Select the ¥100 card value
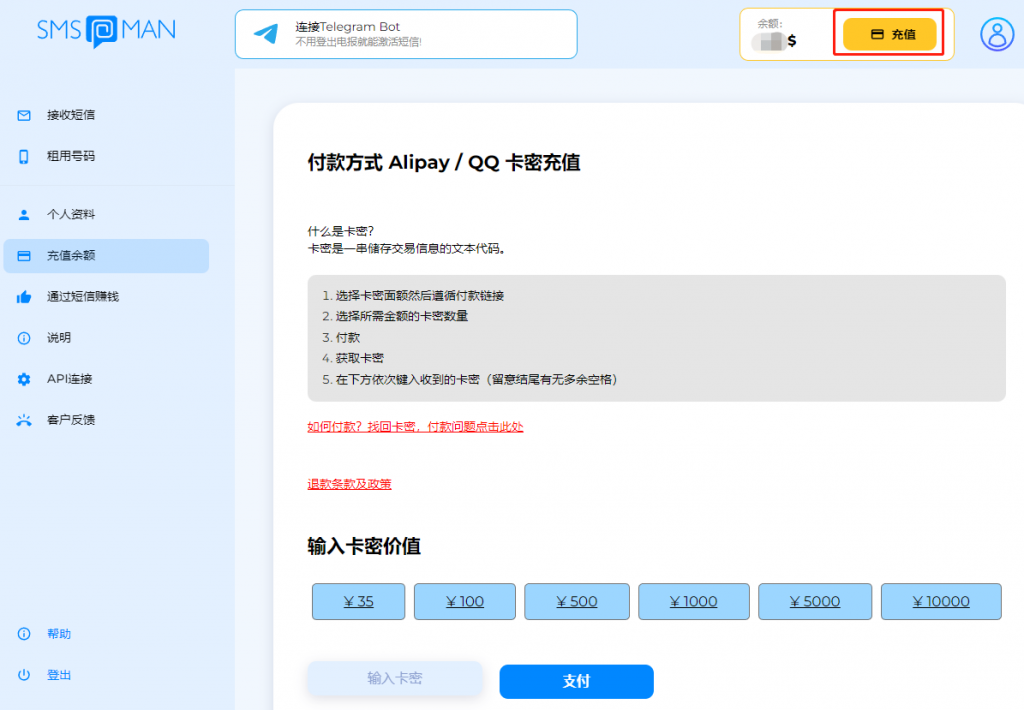Screen dimensions: 1024x710 (465, 602)
